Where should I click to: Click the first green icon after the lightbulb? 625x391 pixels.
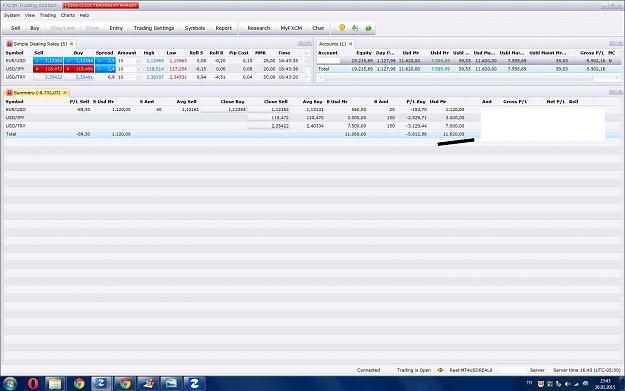coord(355,28)
